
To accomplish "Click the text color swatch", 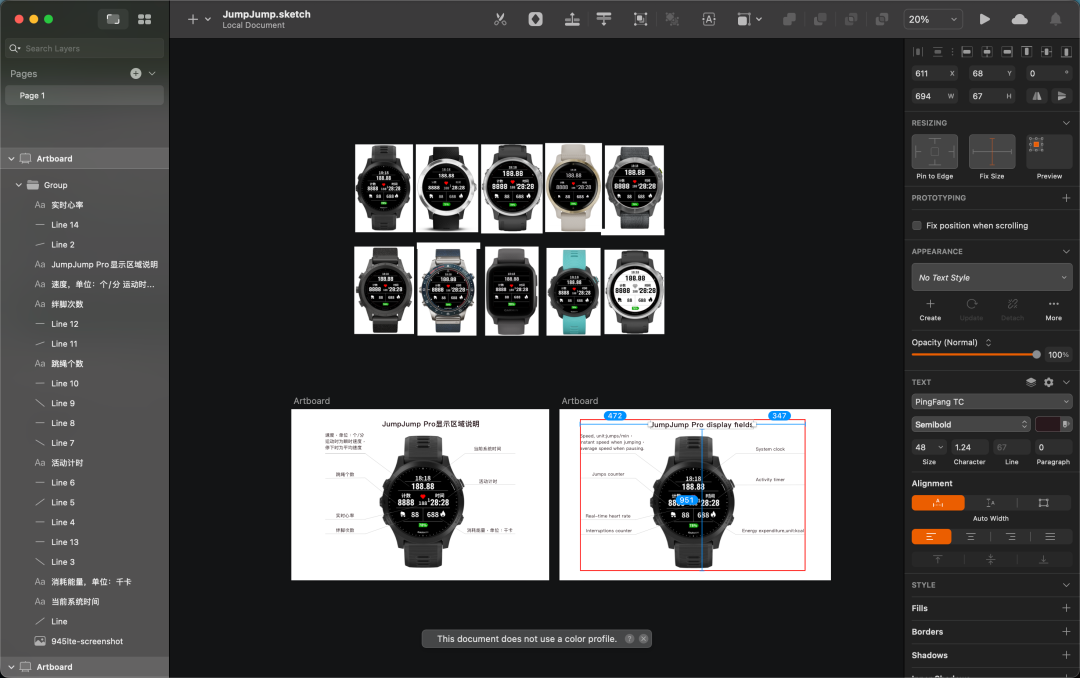I will (1048, 424).
